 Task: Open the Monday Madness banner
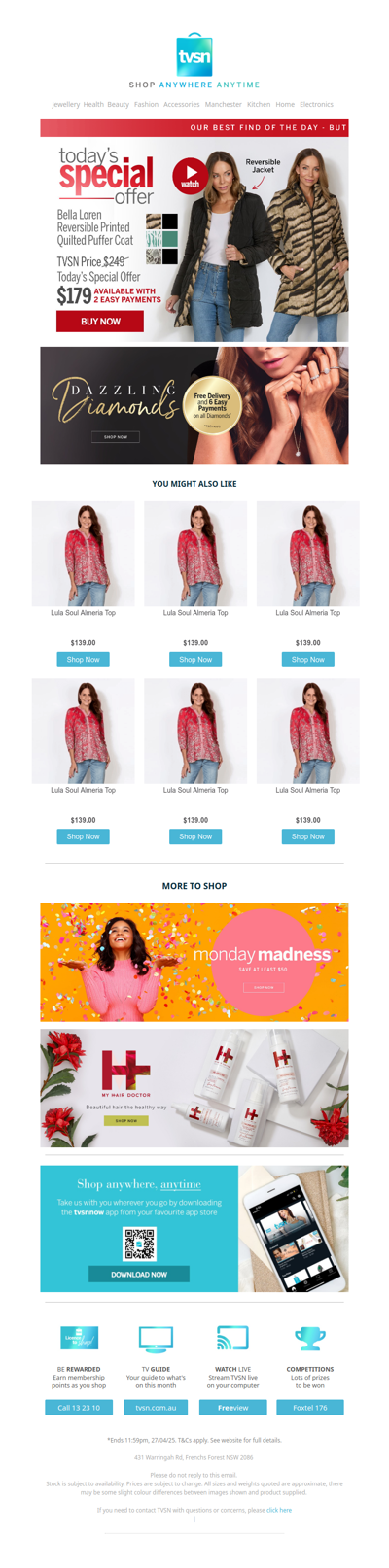point(194,962)
